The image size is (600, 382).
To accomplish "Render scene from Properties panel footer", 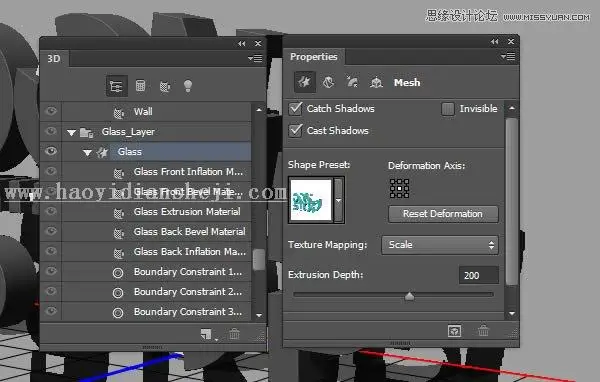I will pos(454,331).
